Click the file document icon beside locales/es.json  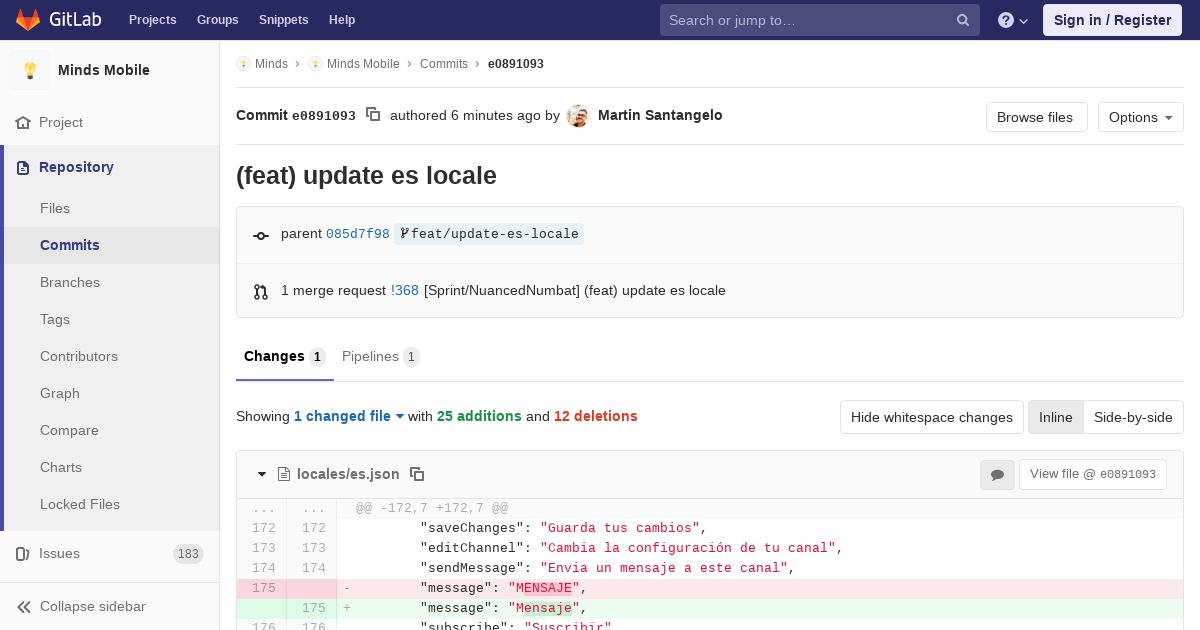pos(284,474)
